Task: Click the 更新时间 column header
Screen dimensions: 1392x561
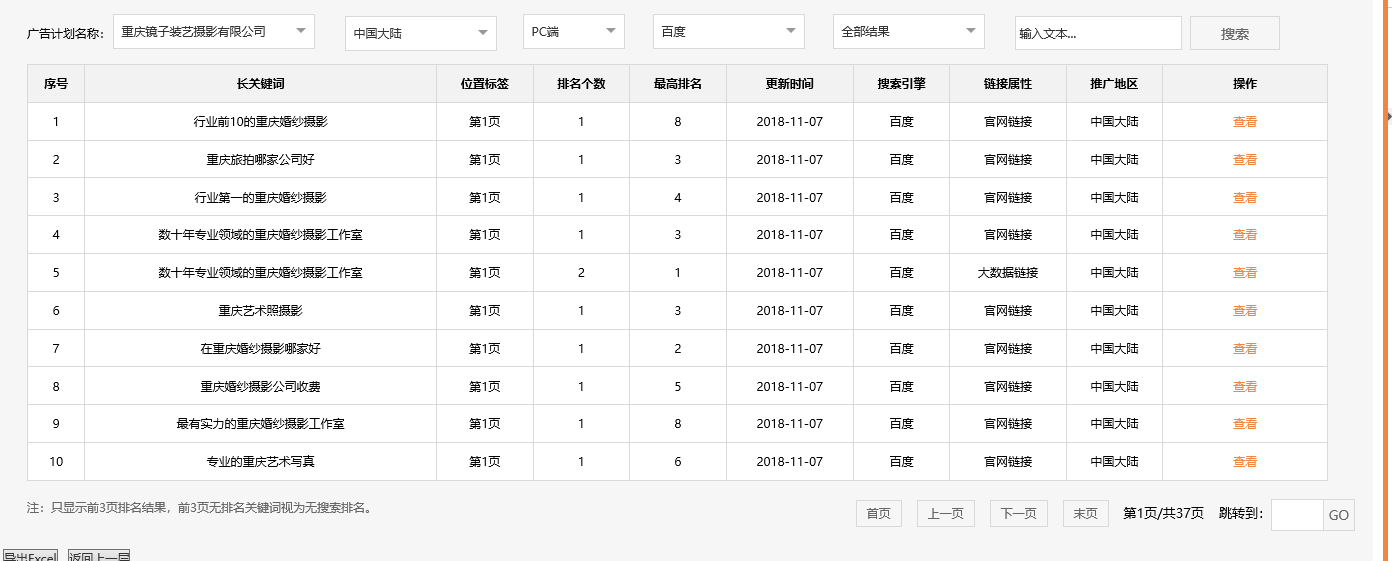Action: (x=790, y=84)
